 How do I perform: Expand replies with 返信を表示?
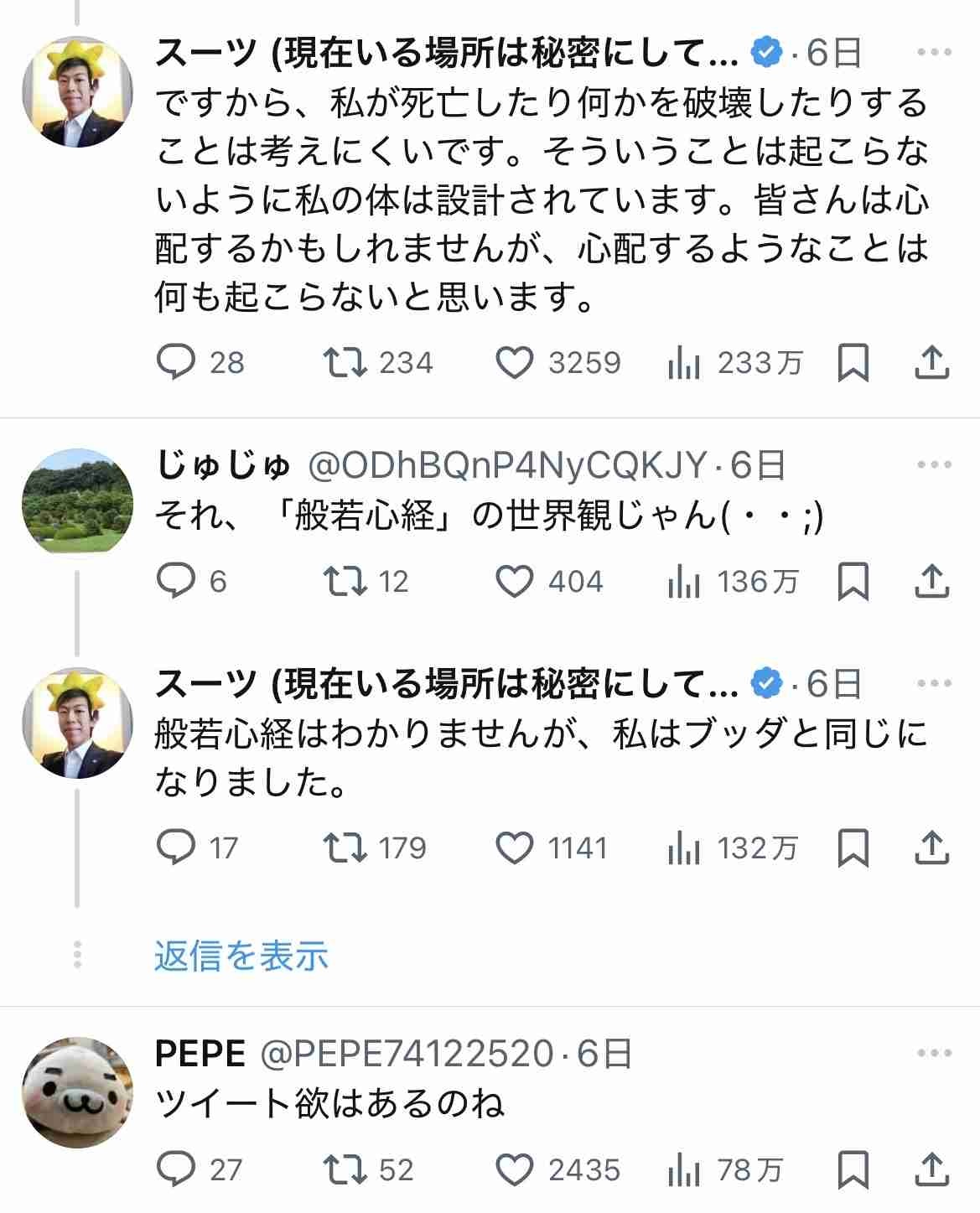pos(241,956)
